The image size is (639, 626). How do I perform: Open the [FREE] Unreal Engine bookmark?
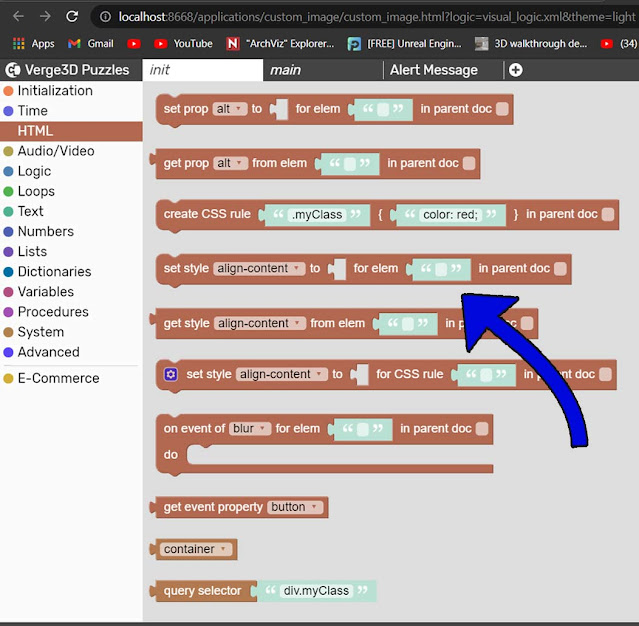tap(404, 44)
